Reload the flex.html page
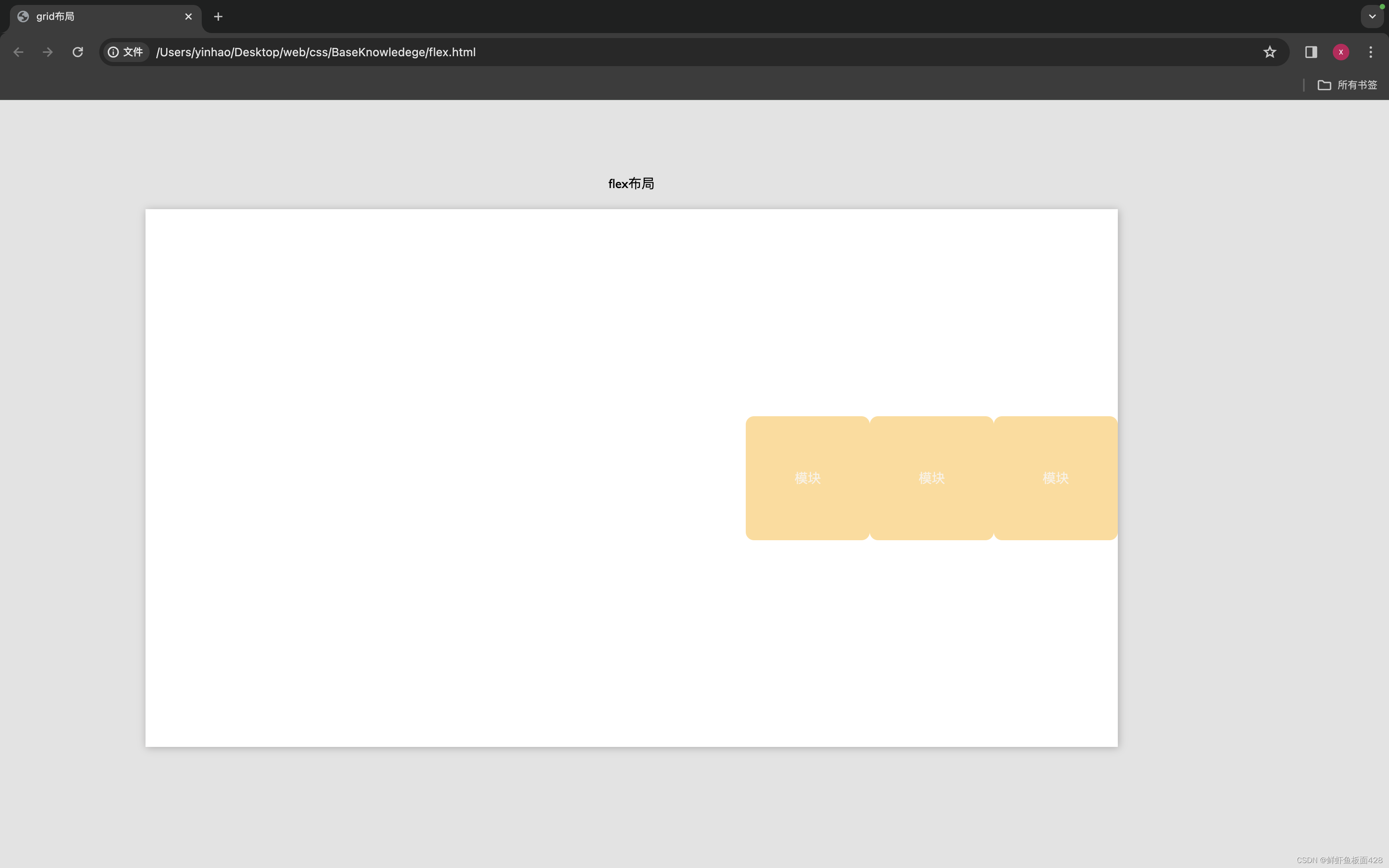Image resolution: width=1389 pixels, height=868 pixels. 78,52
